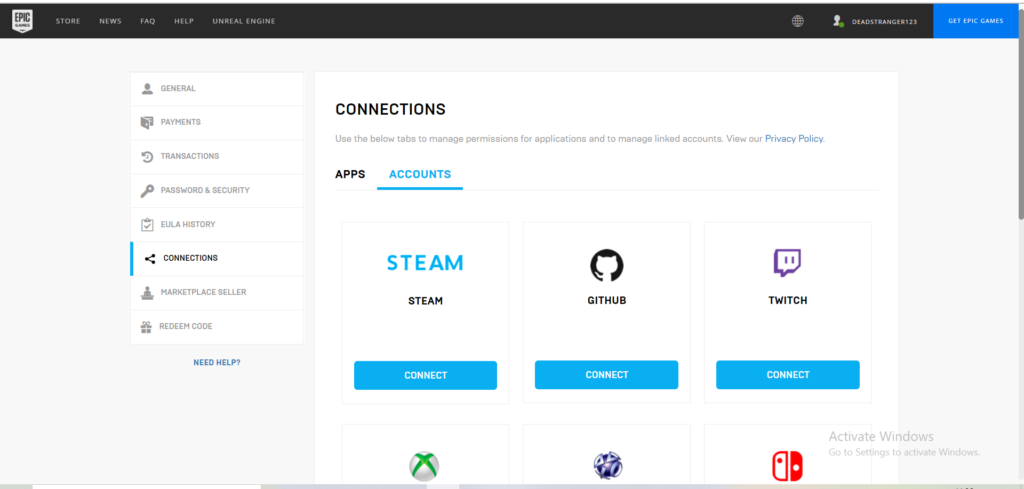Open the DEADSTRANGER123 account name
Viewport: 1024px width, 489px height.
coord(884,22)
